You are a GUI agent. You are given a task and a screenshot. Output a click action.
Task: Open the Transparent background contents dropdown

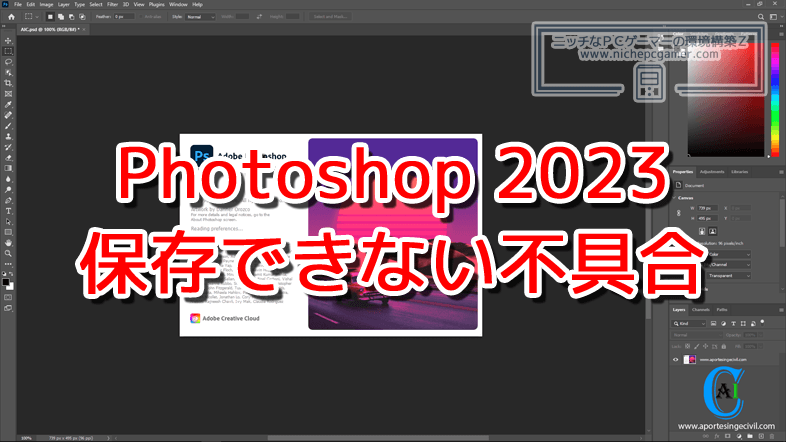click(x=729, y=276)
